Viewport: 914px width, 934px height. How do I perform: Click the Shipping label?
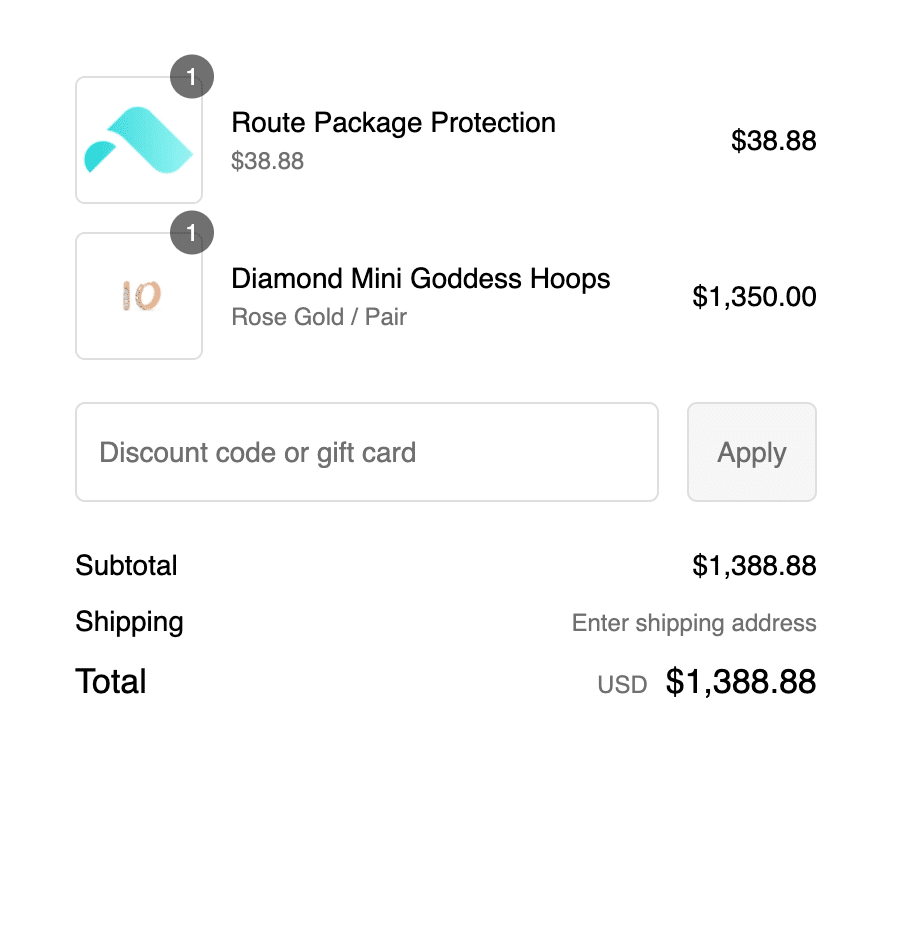(129, 622)
